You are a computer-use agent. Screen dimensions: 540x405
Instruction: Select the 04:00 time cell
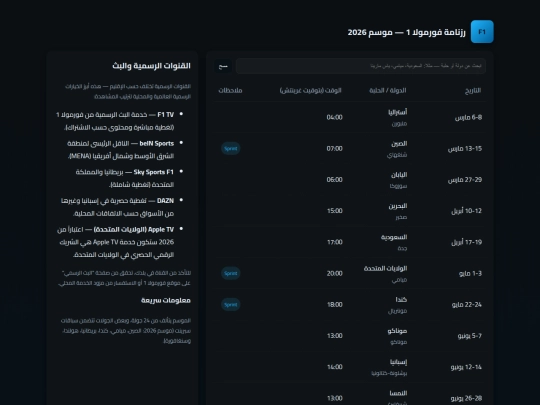(x=334, y=117)
